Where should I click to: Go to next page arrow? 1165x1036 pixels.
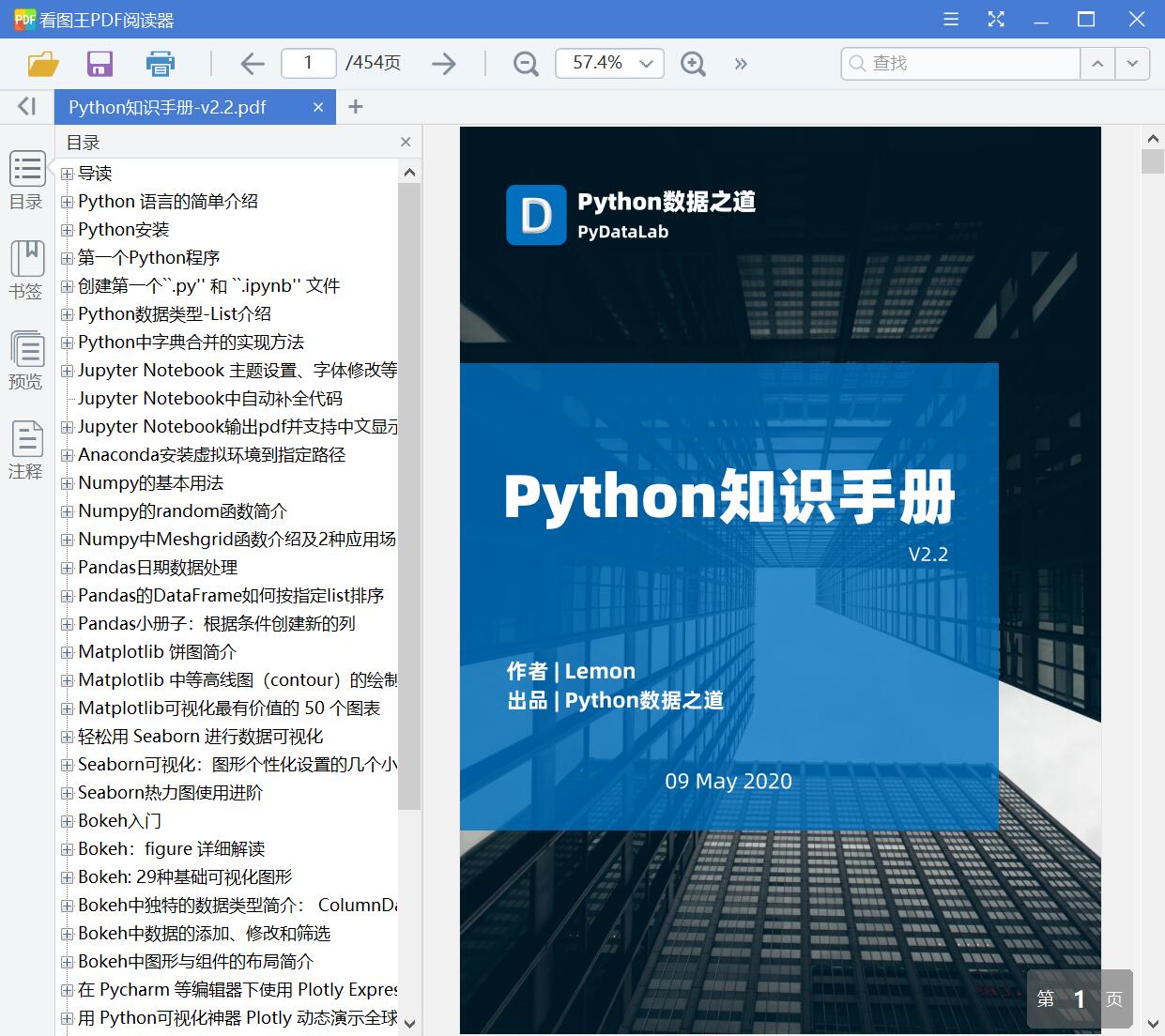click(443, 63)
